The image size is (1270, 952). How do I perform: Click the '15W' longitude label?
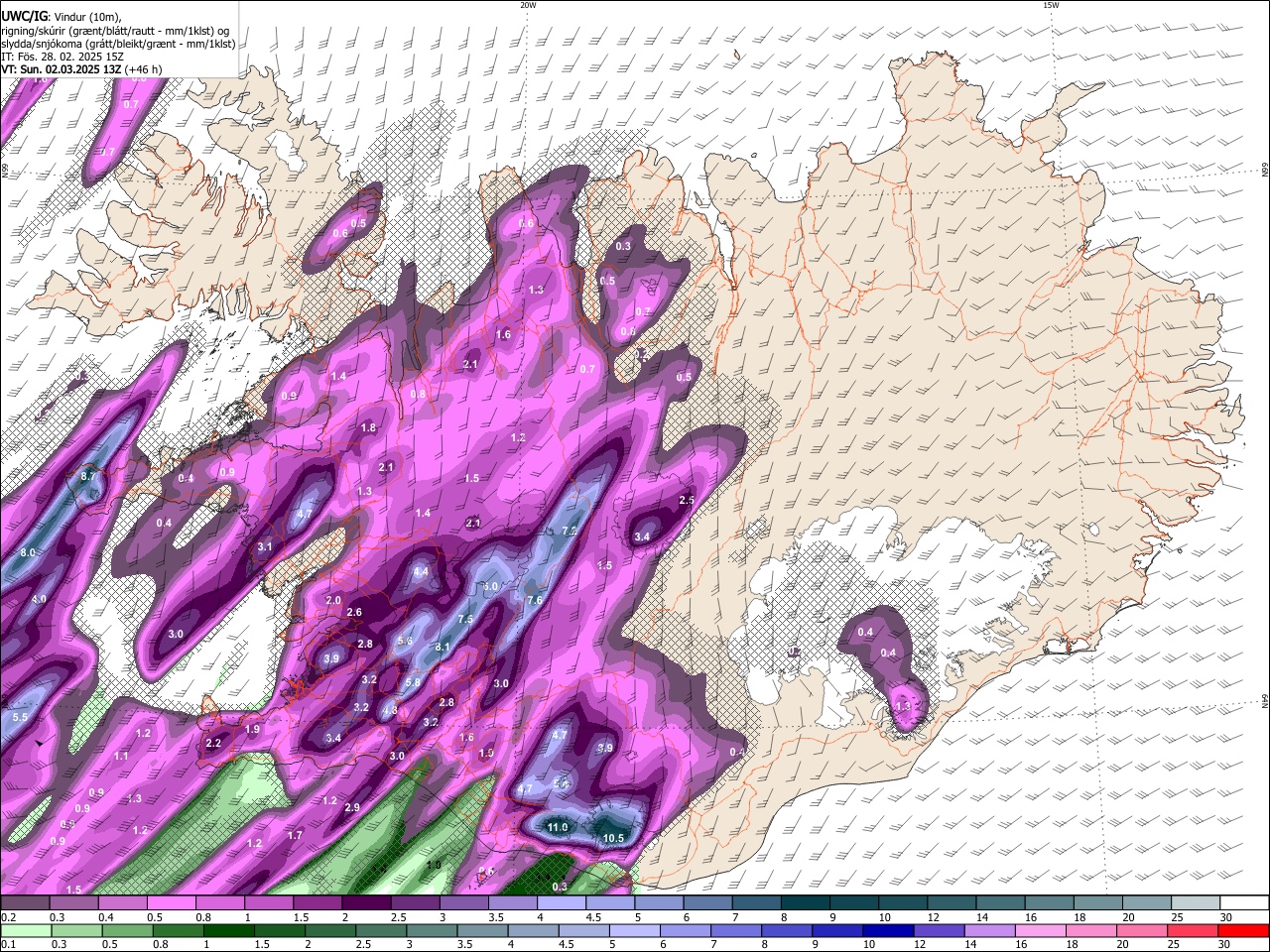point(1051,5)
